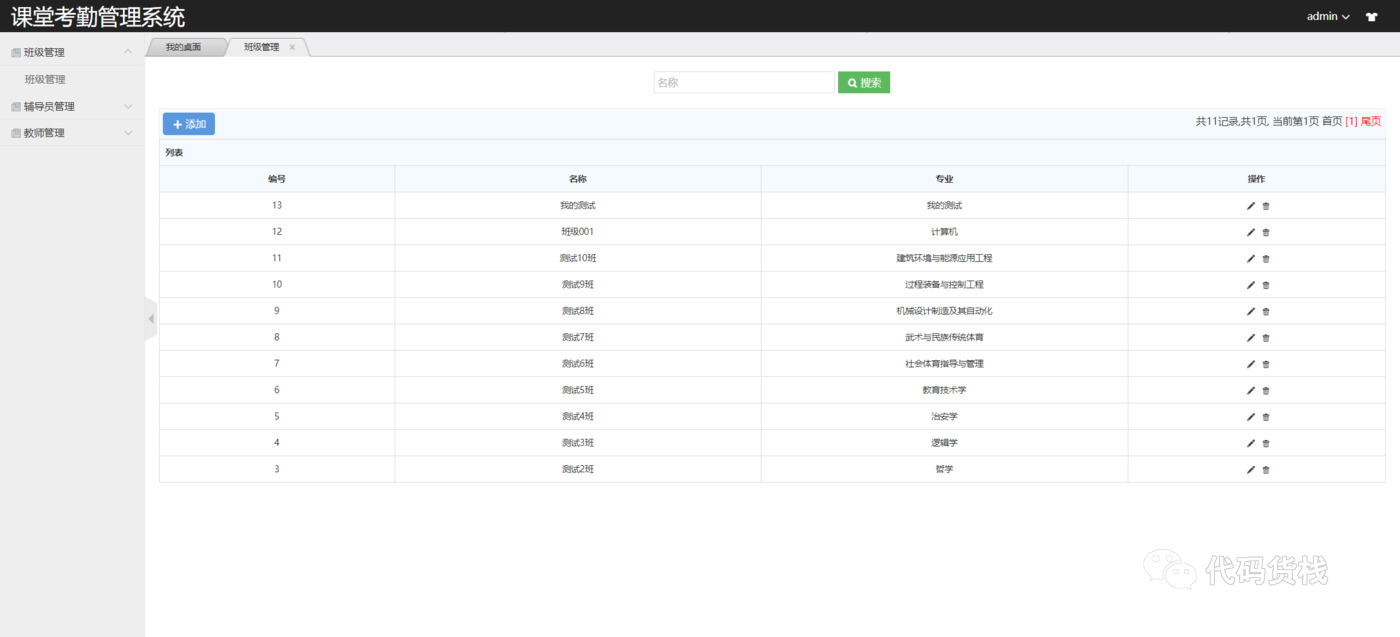Viewport: 1400px width, 637px height.
Task: Click the 专业 column header
Action: point(945,179)
